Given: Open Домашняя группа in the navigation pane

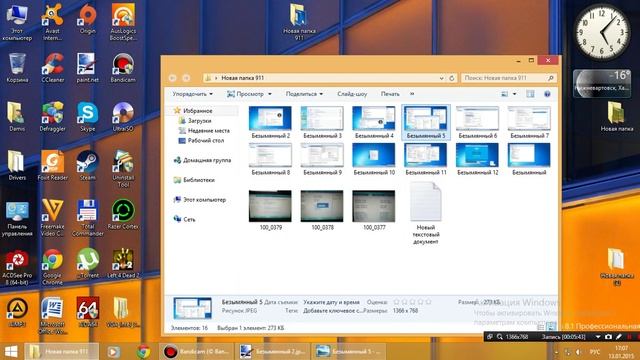Looking at the screenshot, I should tap(207, 160).
